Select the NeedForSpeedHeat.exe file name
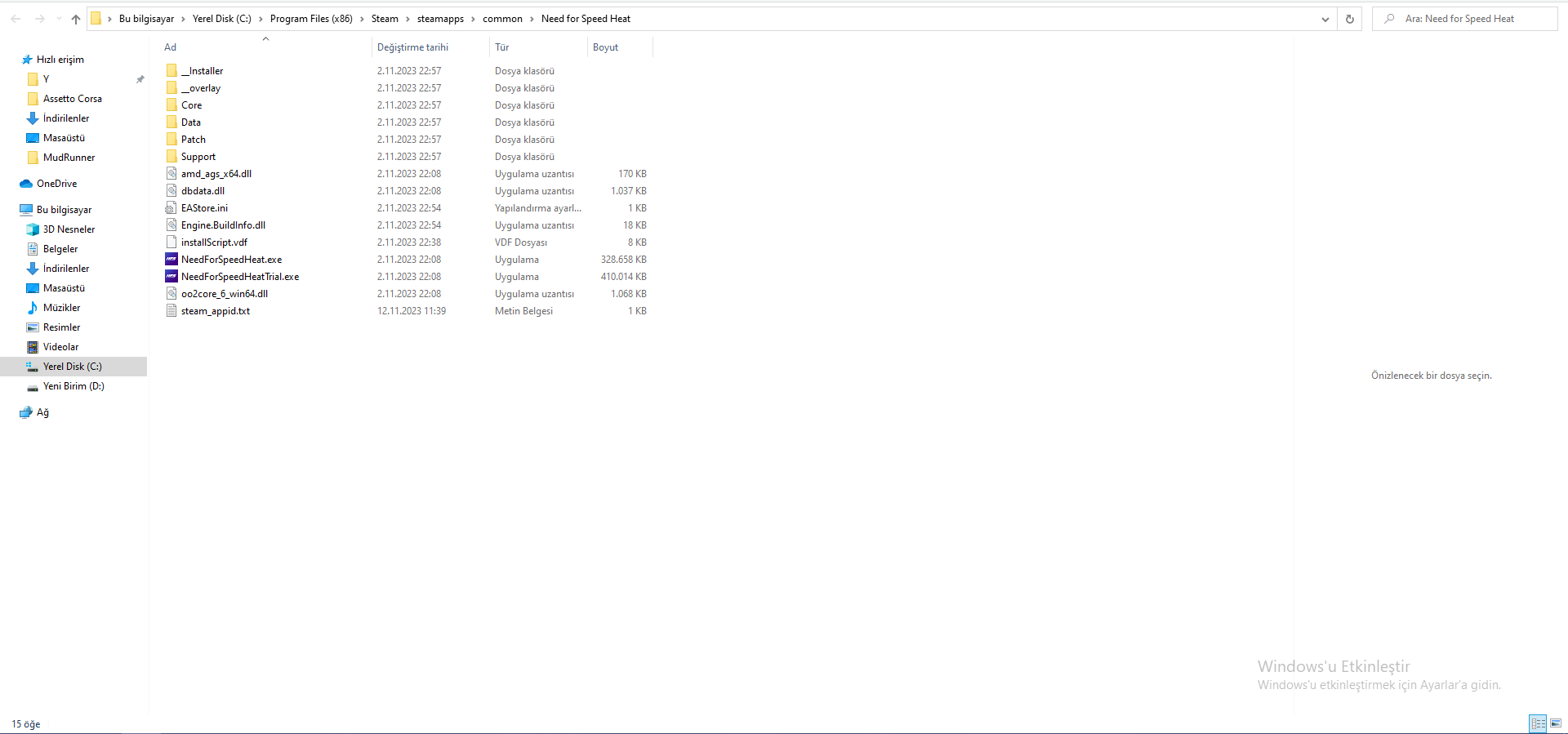The image size is (1568, 734). 232,260
